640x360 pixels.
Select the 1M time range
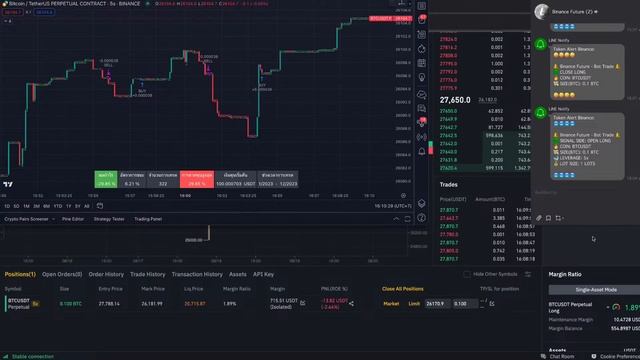pos(26,206)
